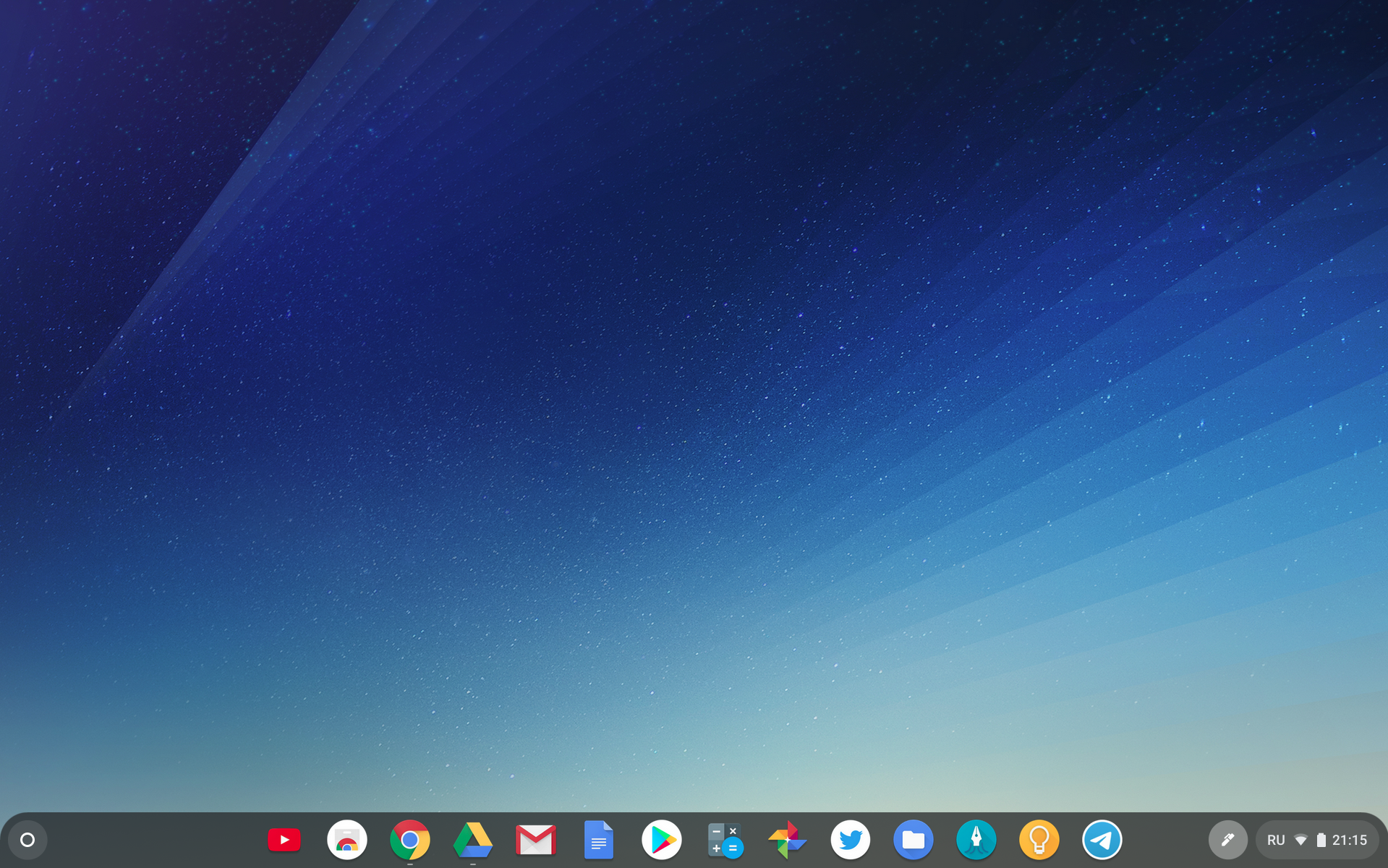Open the Chrome Web Store app
1388x868 pixels.
tap(346, 840)
